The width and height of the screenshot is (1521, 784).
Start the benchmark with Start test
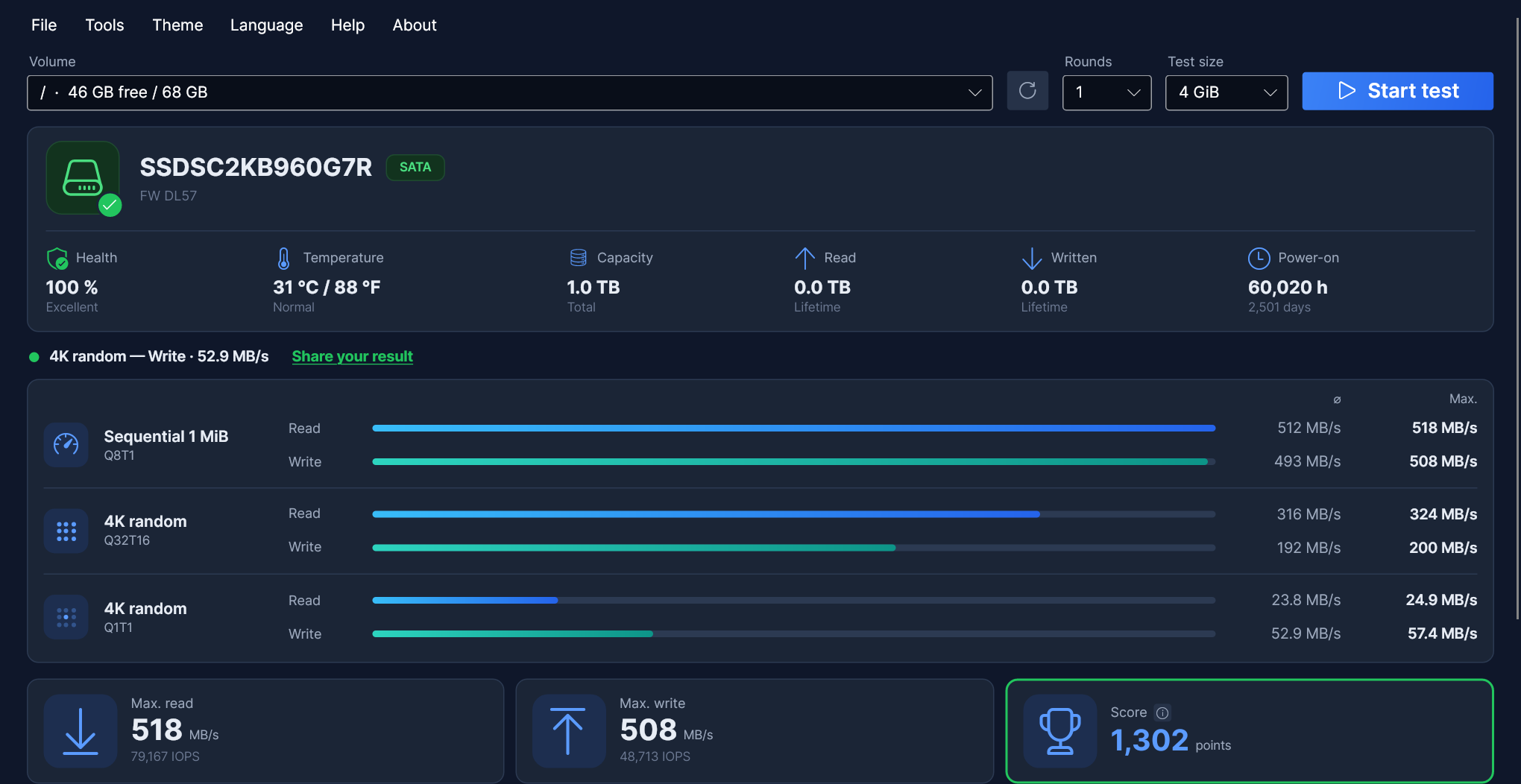coord(1397,91)
